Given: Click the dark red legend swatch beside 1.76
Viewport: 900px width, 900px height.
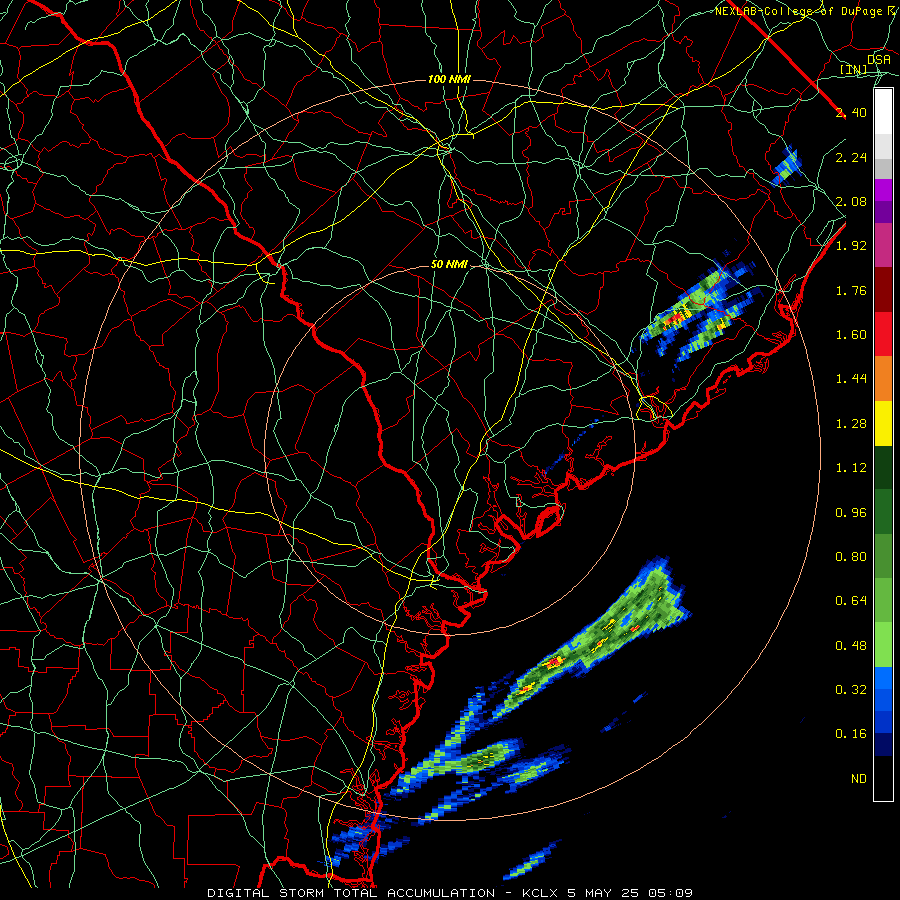Looking at the screenshot, I should click(x=883, y=290).
